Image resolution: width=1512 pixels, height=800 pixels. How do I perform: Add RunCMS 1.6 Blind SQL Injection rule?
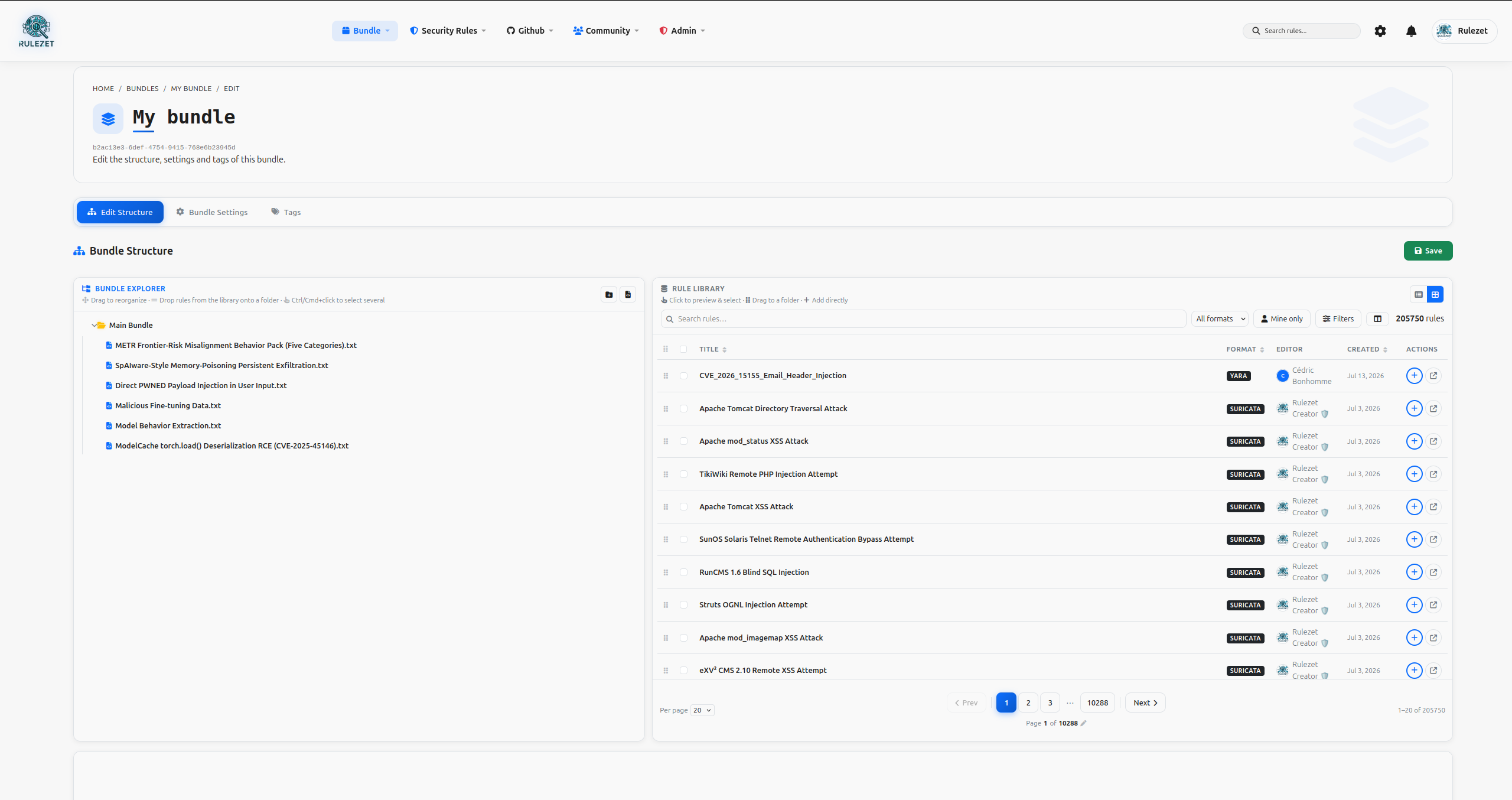click(1414, 572)
